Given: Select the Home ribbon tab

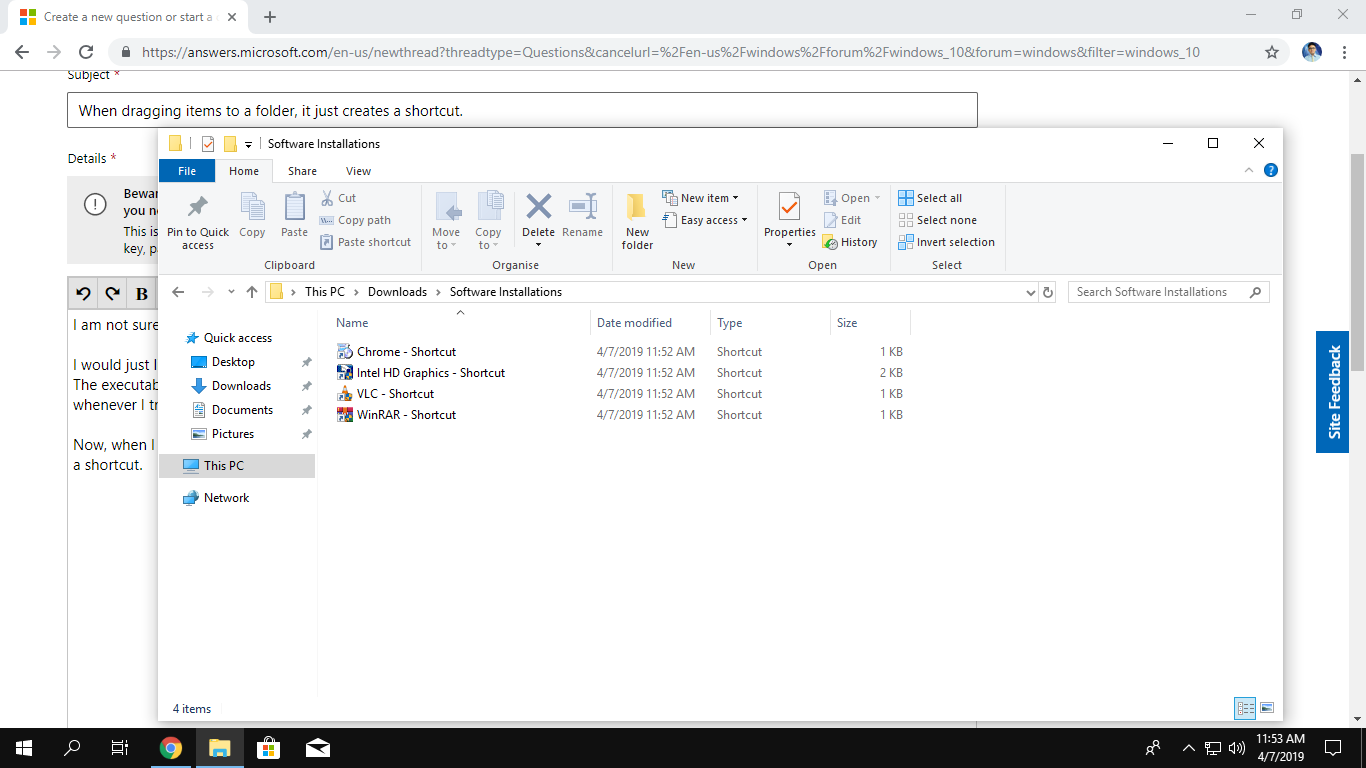Looking at the screenshot, I should 244,171.
